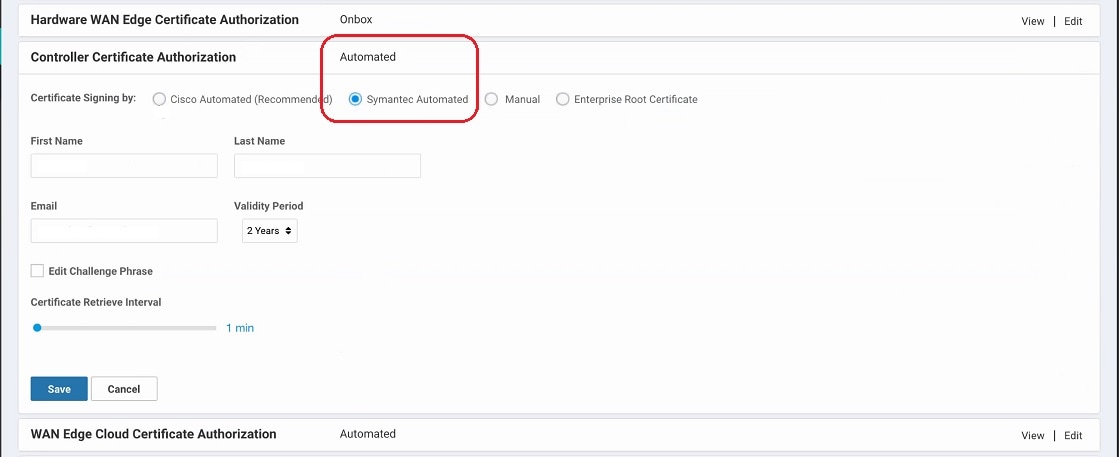This screenshot has width=1119, height=457.
Task: View WAN Edge Cloud Certificate Authorization
Action: point(1033,435)
